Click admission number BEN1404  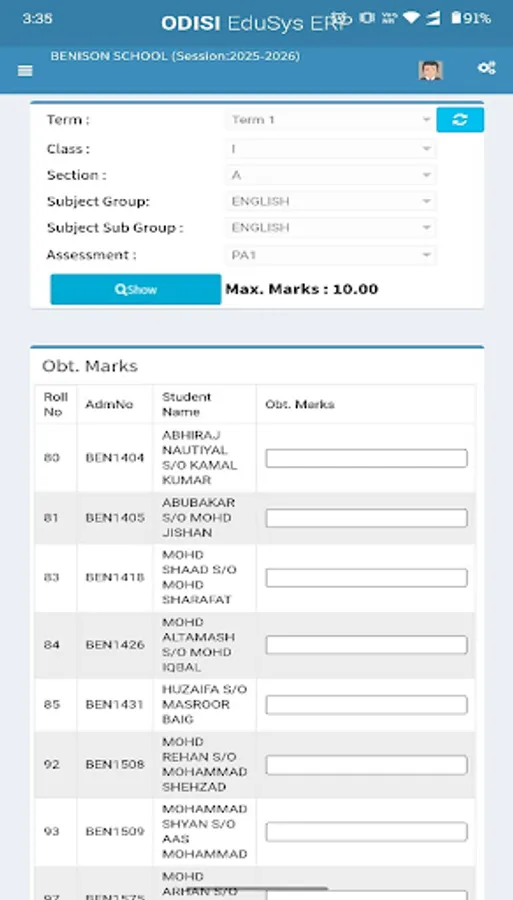[x=115, y=458]
